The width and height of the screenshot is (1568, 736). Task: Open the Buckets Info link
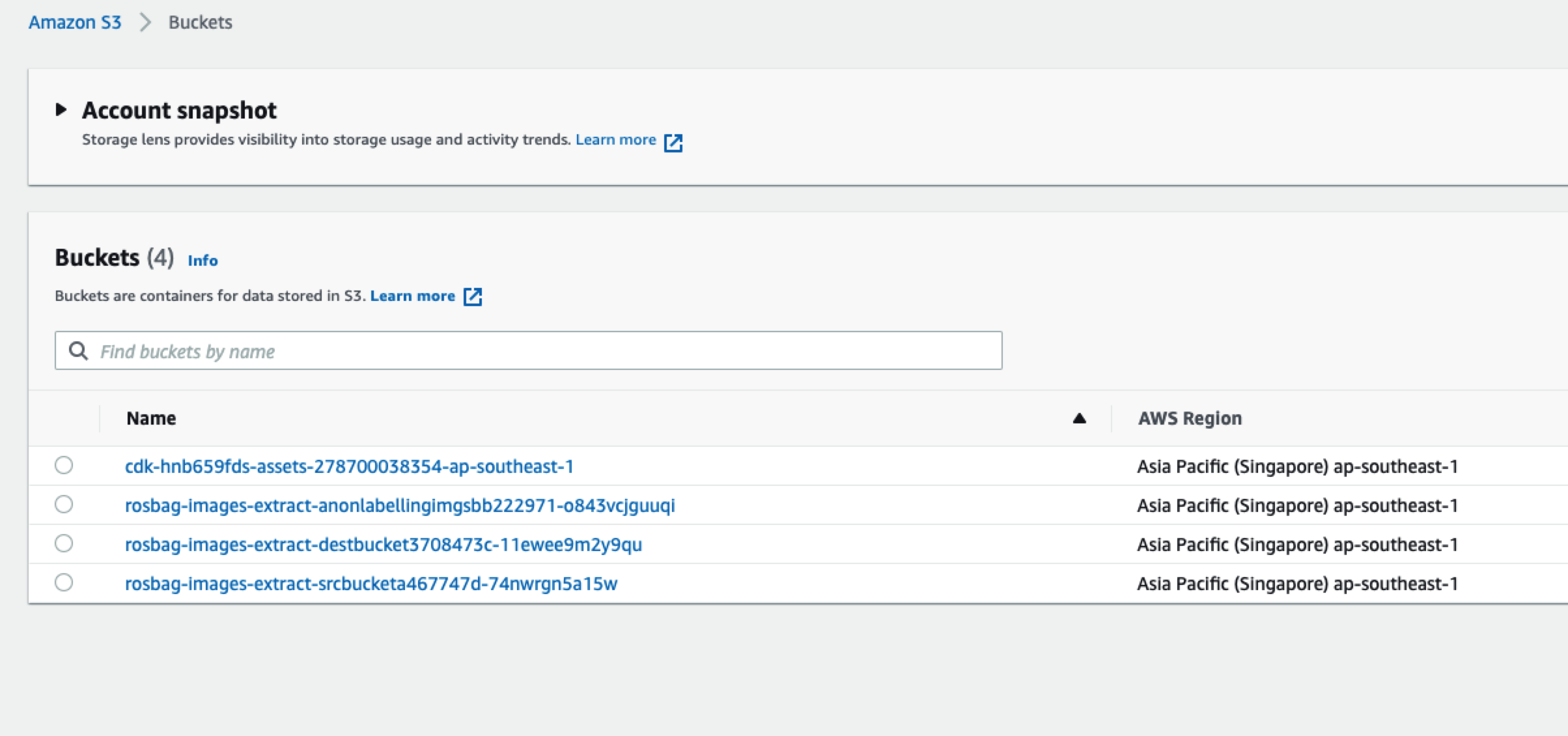click(x=203, y=261)
